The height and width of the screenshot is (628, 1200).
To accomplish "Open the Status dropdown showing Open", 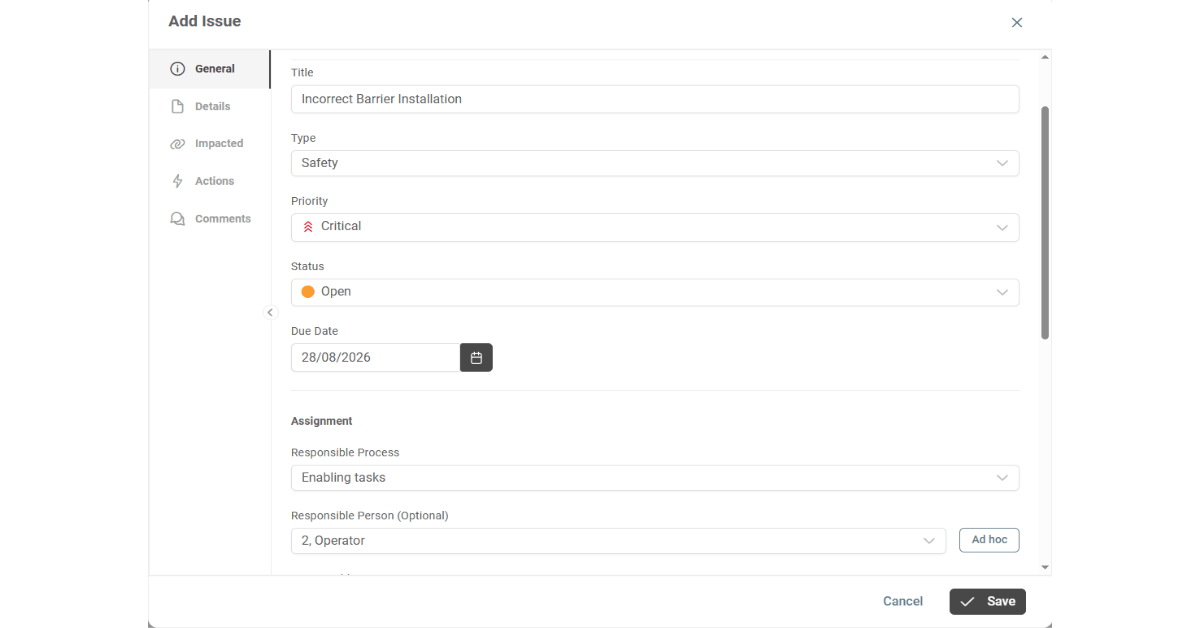I will (655, 292).
